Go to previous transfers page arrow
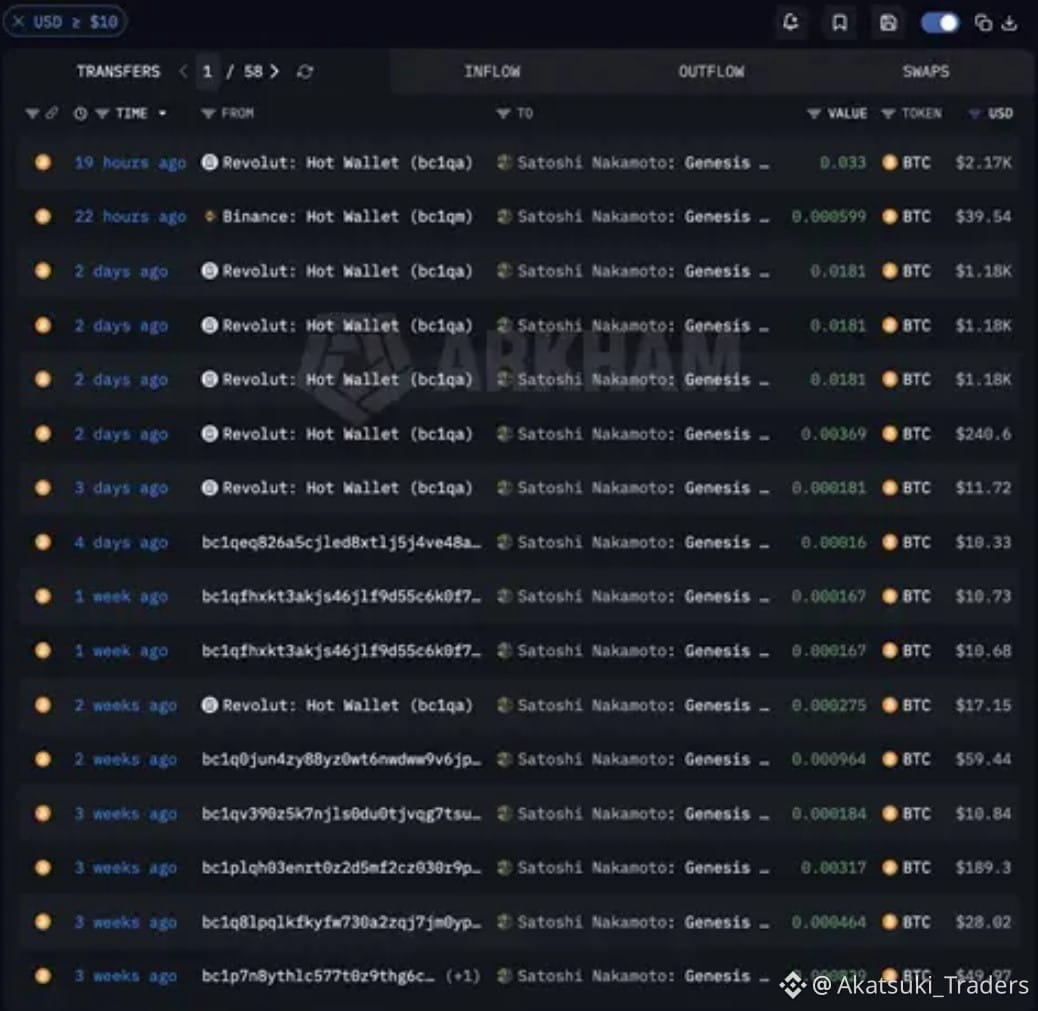Viewport: 1038px width, 1011px height. pyautogui.click(x=183, y=71)
